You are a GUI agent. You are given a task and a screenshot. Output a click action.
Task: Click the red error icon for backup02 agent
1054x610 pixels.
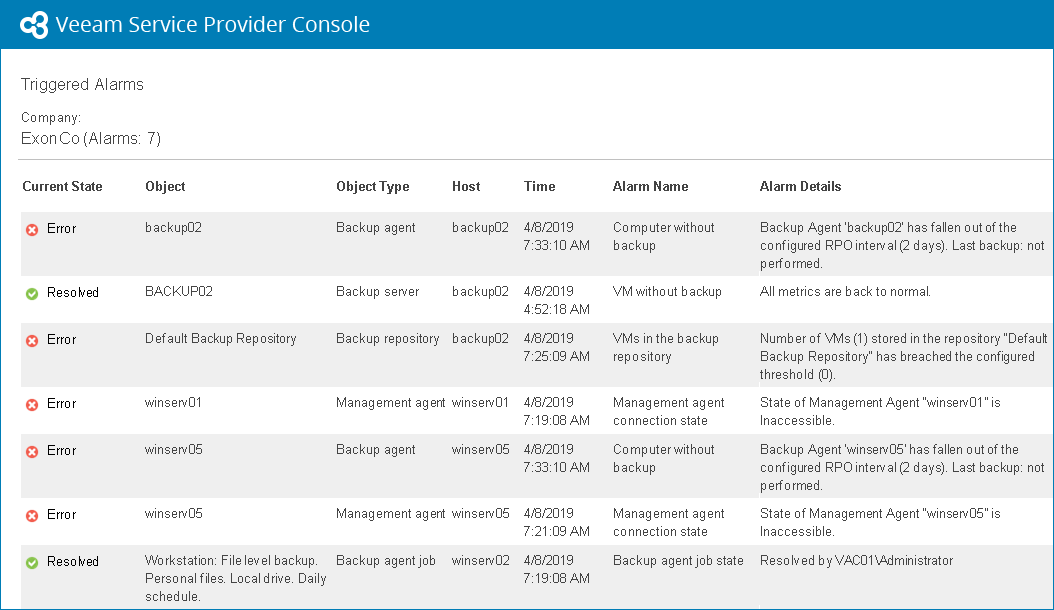(x=32, y=229)
